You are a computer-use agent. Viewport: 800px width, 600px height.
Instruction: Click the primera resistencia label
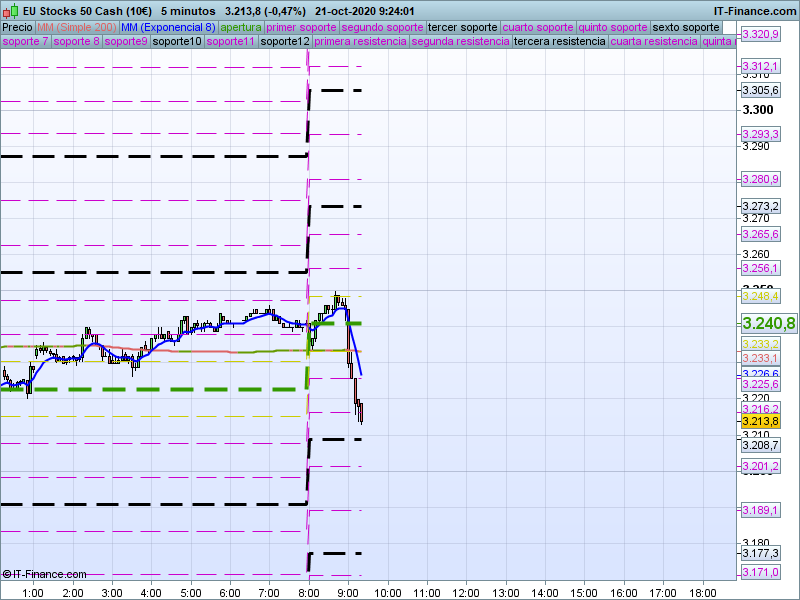click(x=360, y=42)
